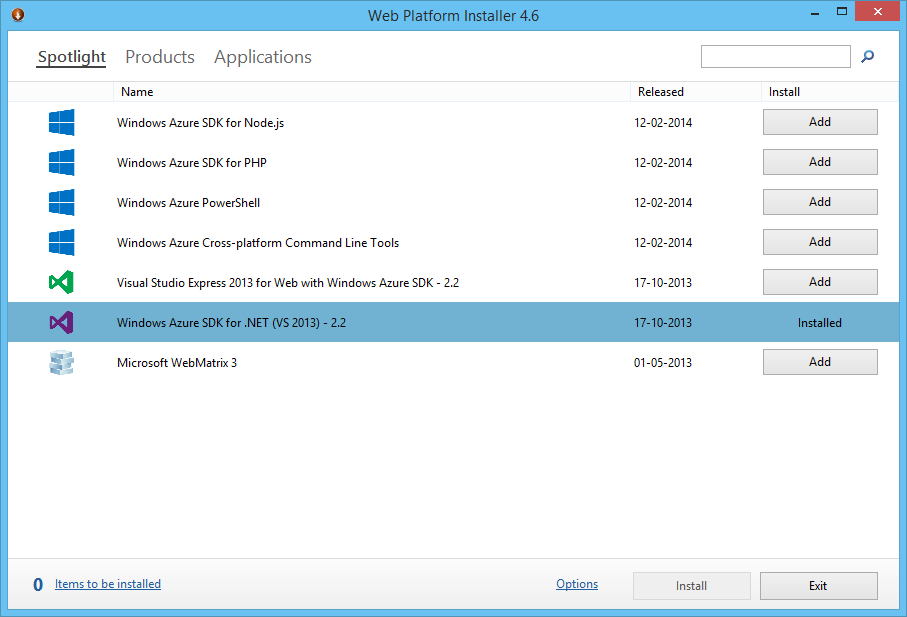The image size is (907, 617).
Task: Click the purple Visual Studio icon for Azure SDK .NET
Action: pos(61,322)
